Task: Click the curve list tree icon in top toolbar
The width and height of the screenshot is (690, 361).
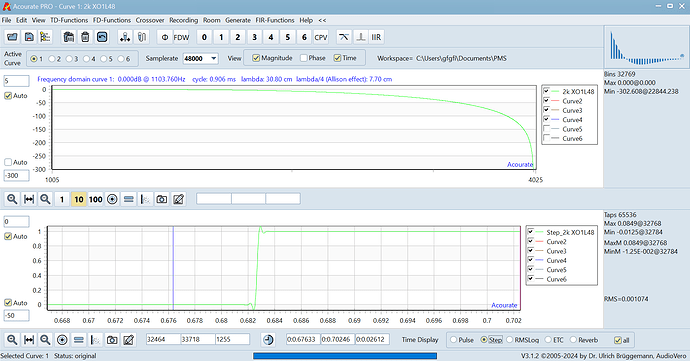Action: [x=45, y=37]
